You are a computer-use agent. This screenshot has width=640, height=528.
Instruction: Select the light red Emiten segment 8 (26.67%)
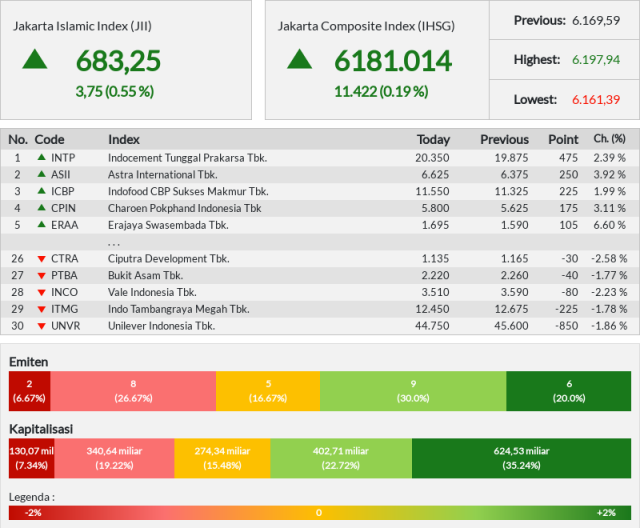(x=133, y=391)
